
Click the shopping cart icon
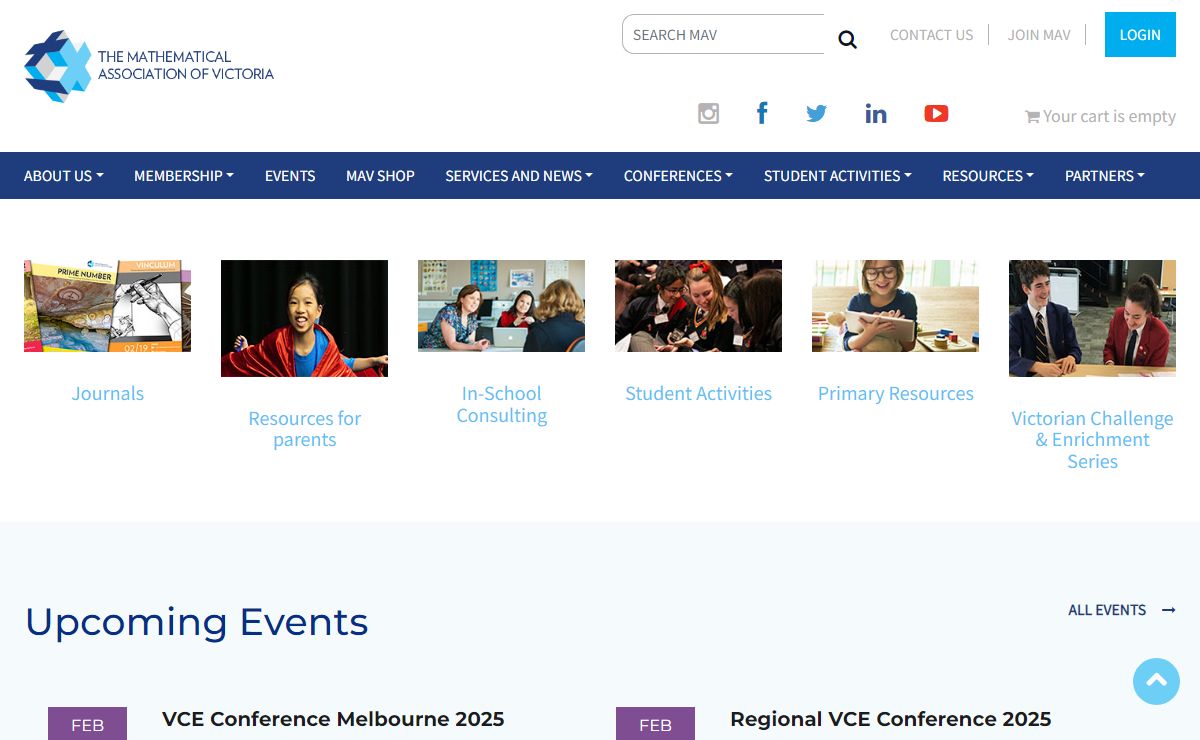point(1032,117)
